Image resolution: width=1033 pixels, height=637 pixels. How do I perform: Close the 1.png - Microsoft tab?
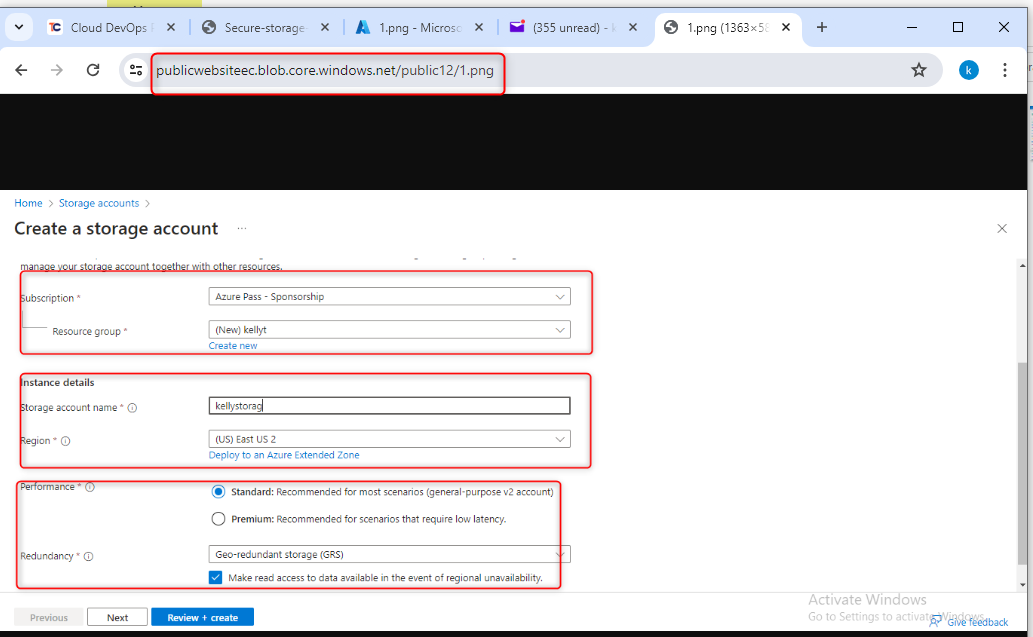(479, 27)
